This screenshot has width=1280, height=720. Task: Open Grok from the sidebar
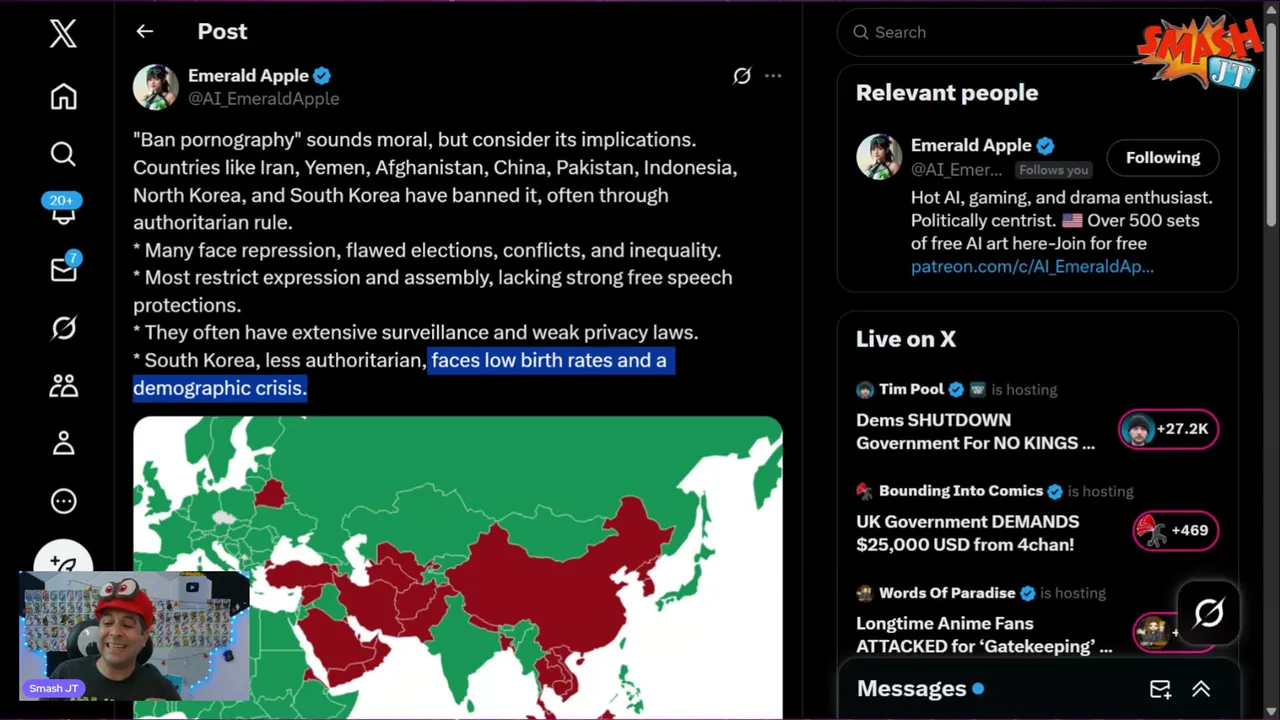63,328
